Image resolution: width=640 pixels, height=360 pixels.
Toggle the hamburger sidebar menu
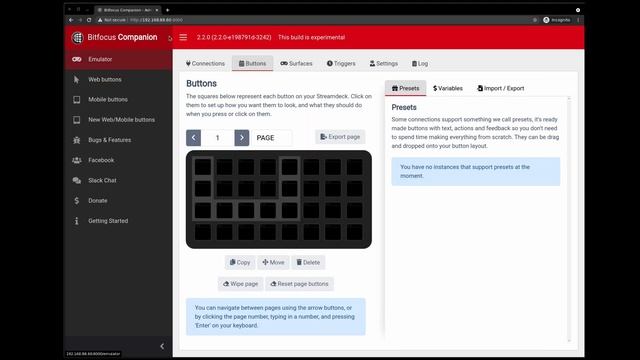[x=183, y=38]
